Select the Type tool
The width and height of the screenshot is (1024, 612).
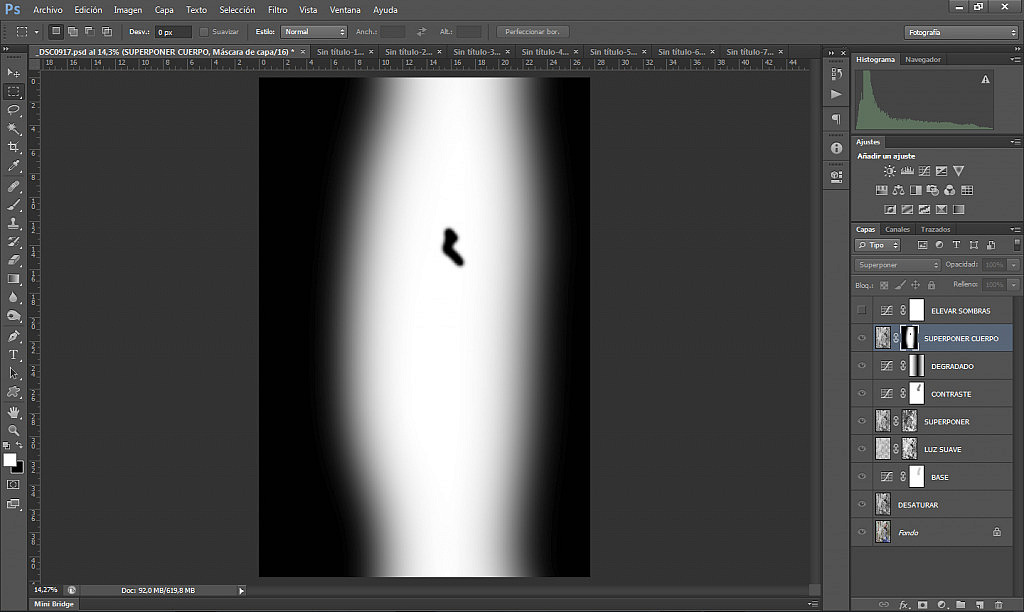[14, 355]
